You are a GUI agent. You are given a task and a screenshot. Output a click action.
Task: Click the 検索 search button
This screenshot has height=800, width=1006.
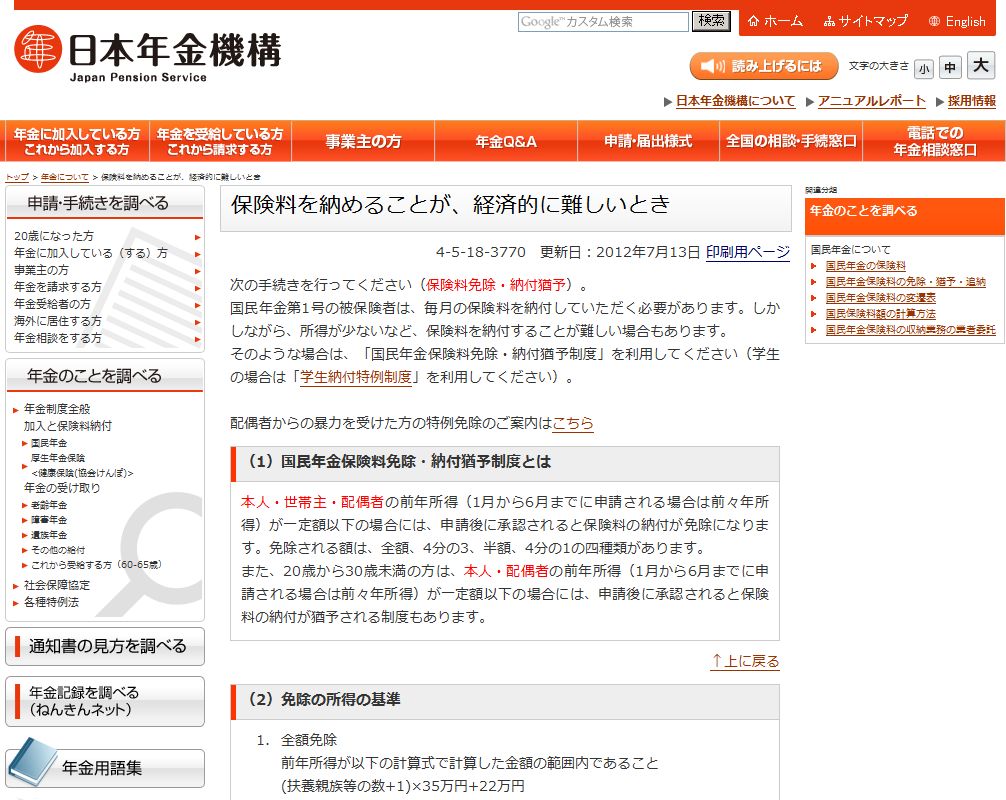click(711, 20)
